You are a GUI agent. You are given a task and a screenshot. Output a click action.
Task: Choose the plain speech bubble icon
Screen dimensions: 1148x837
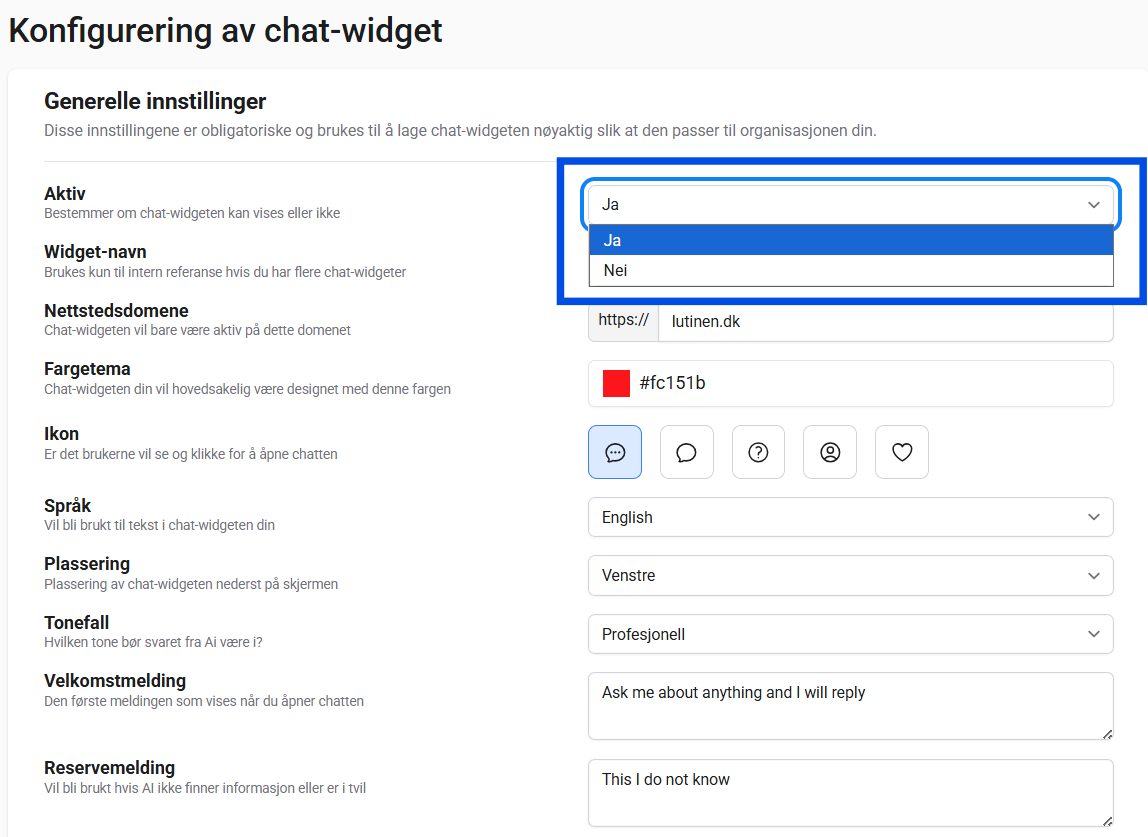[687, 452]
